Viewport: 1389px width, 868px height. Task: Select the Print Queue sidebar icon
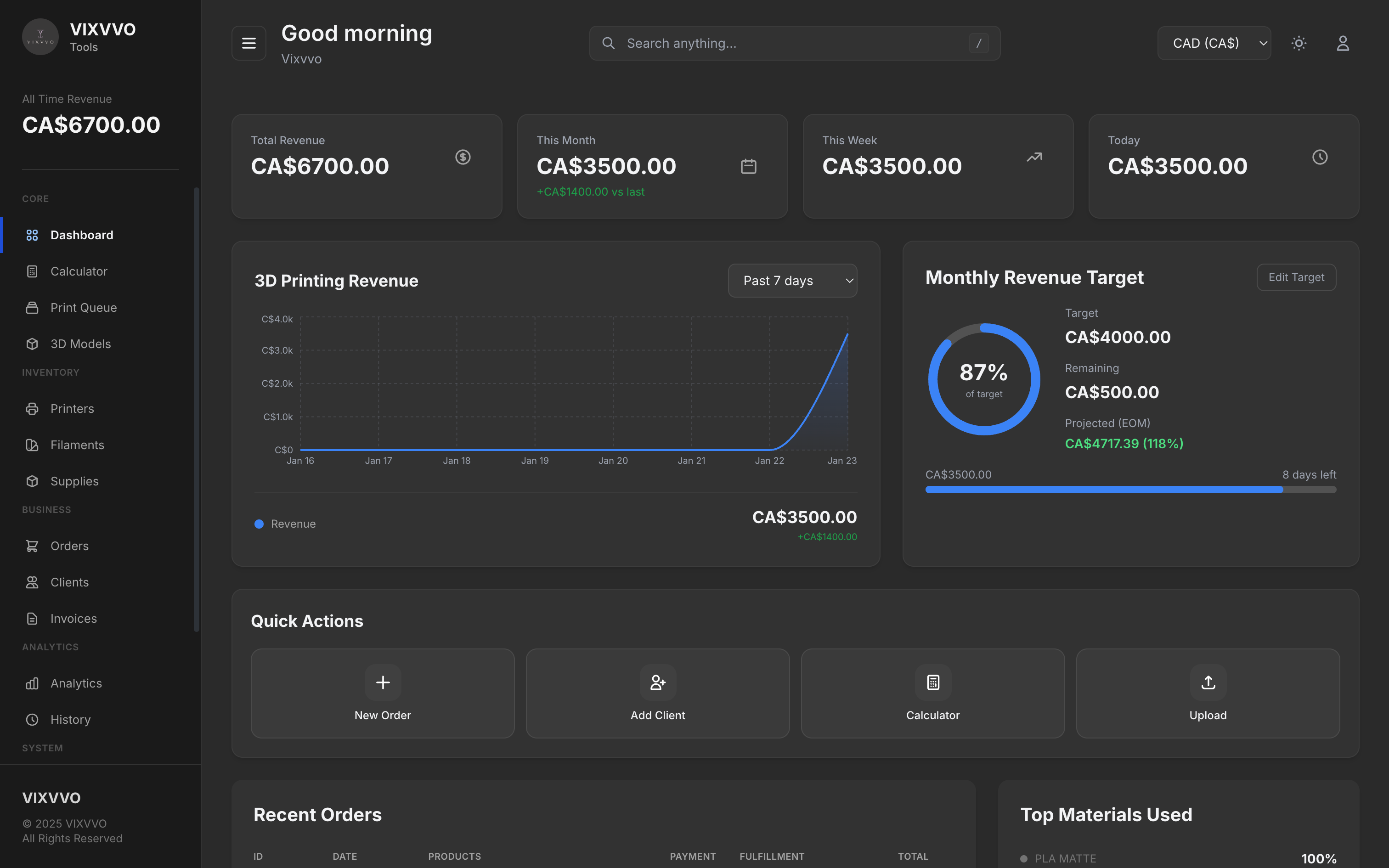pyautogui.click(x=32, y=307)
